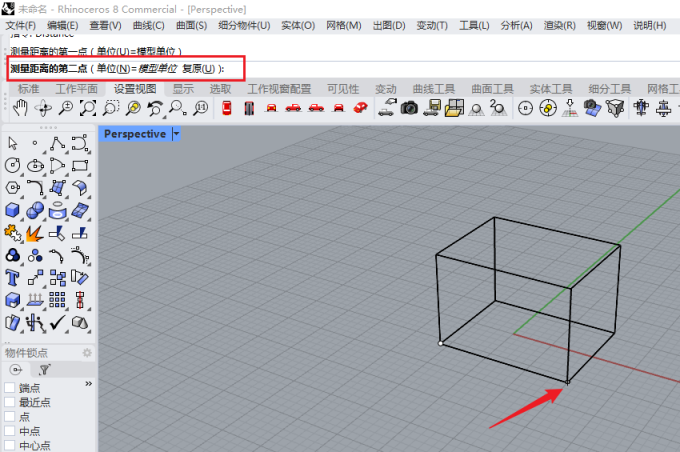This screenshot has height=452, width=680.
Task: Open the Perspective viewport dropdown arrow
Action: tap(177, 134)
